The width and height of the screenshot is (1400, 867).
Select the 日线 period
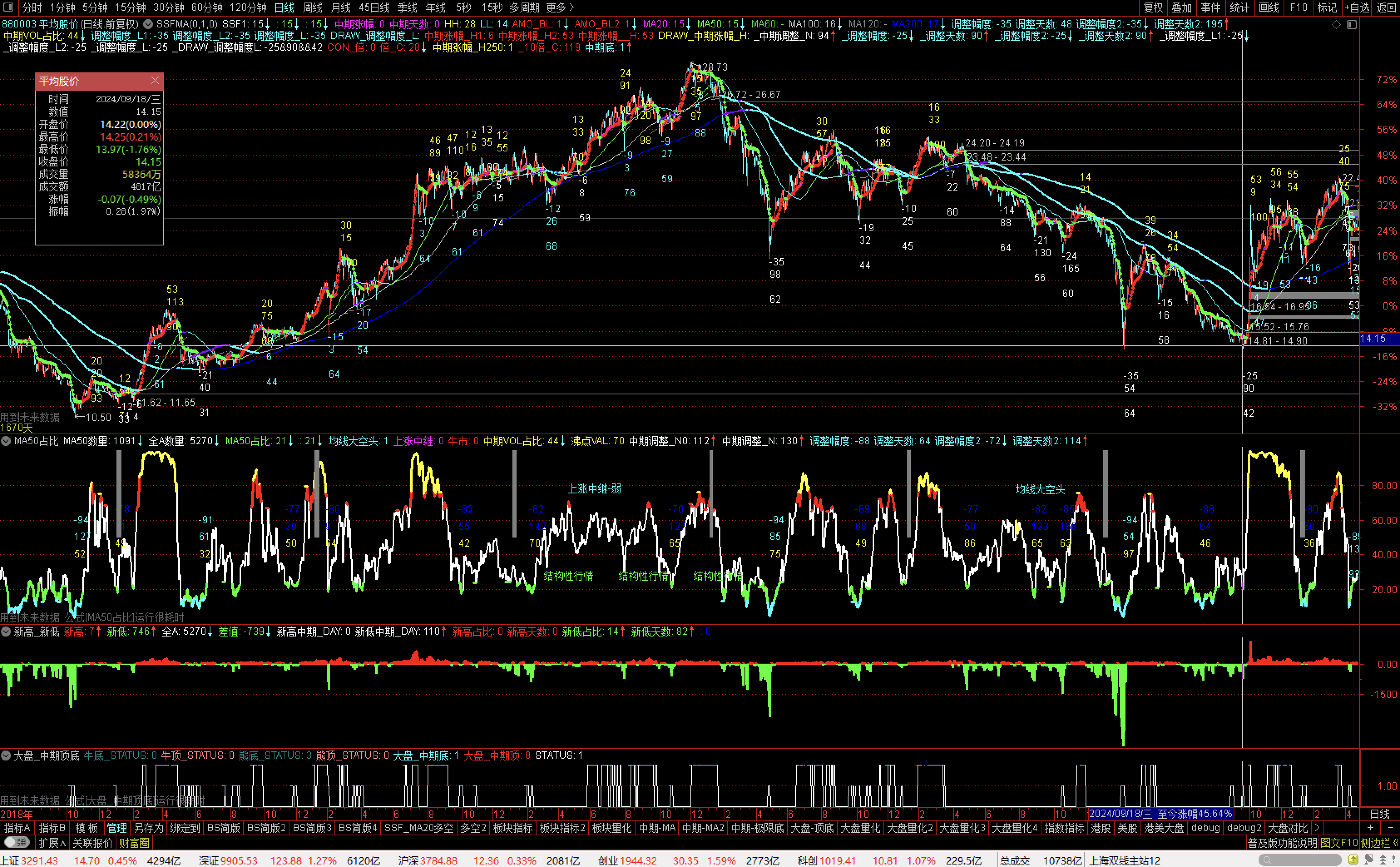click(284, 7)
